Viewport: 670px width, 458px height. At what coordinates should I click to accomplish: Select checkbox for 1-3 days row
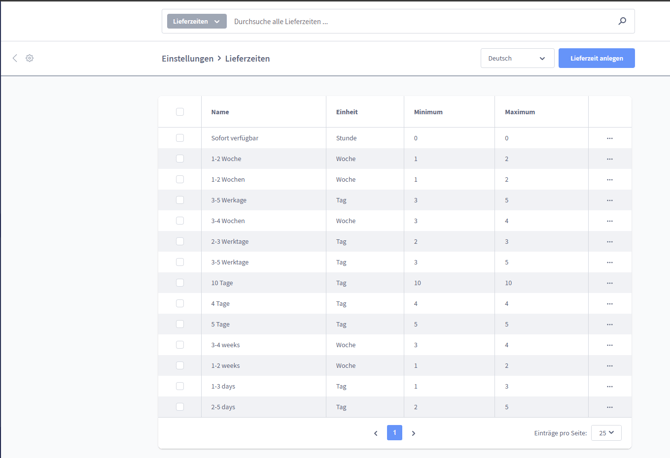tap(180, 386)
